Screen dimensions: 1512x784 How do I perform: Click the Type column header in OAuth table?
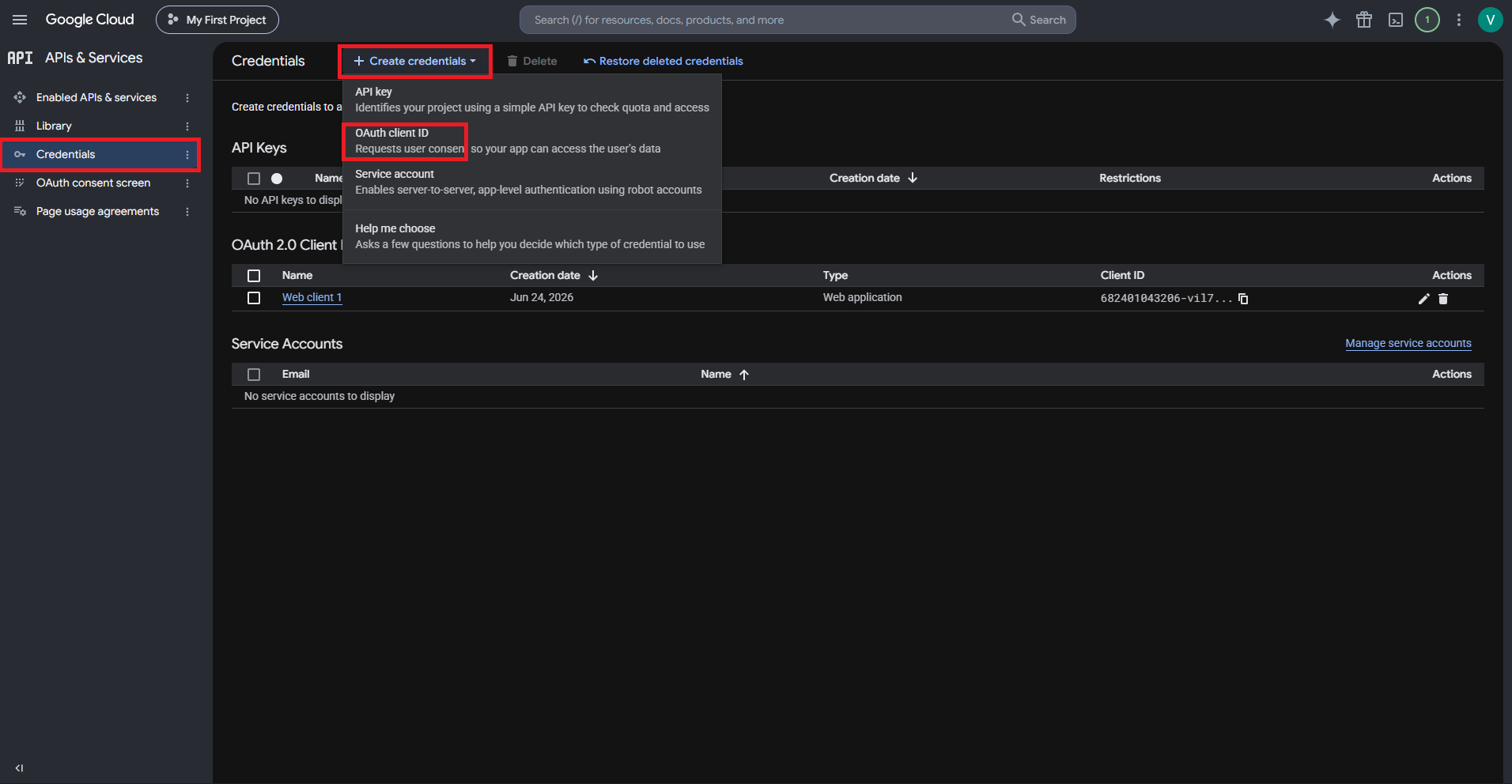pyautogui.click(x=835, y=275)
